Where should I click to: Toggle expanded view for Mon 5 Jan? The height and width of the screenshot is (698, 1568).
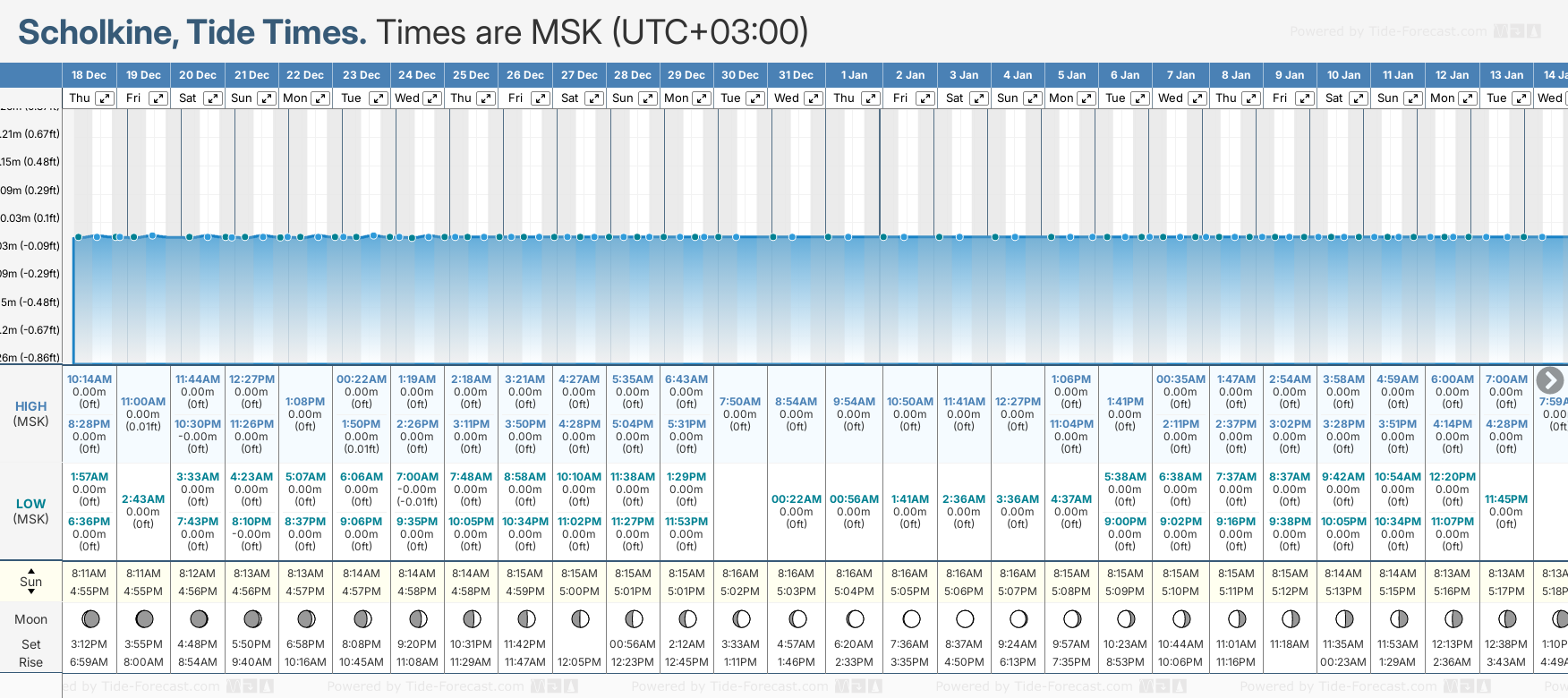1087,98
